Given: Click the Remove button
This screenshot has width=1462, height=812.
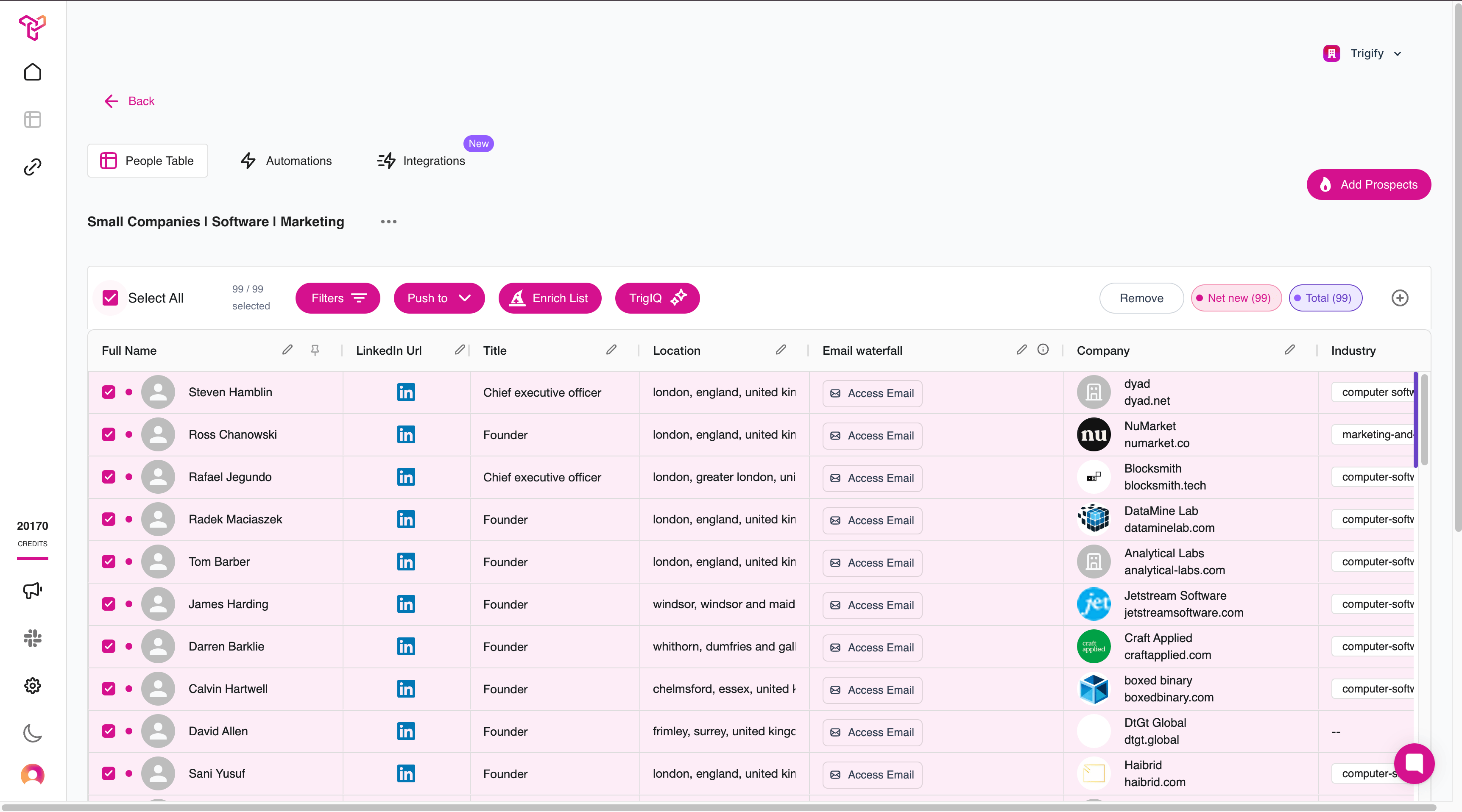Looking at the screenshot, I should [1141, 298].
